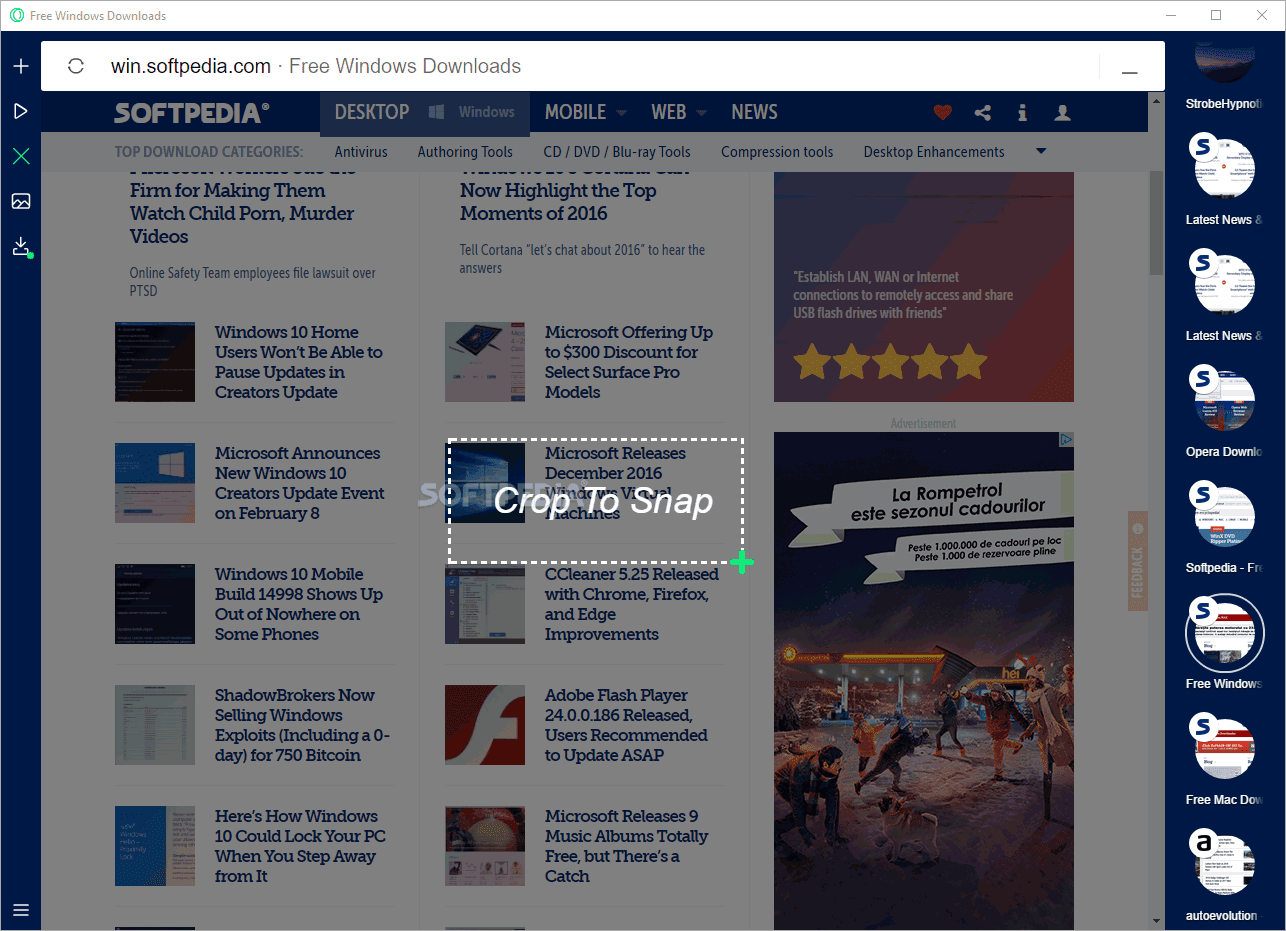Open Microsoft Releases 9 Music Albums article
Image resolution: width=1286 pixels, height=931 pixels.
[626, 846]
